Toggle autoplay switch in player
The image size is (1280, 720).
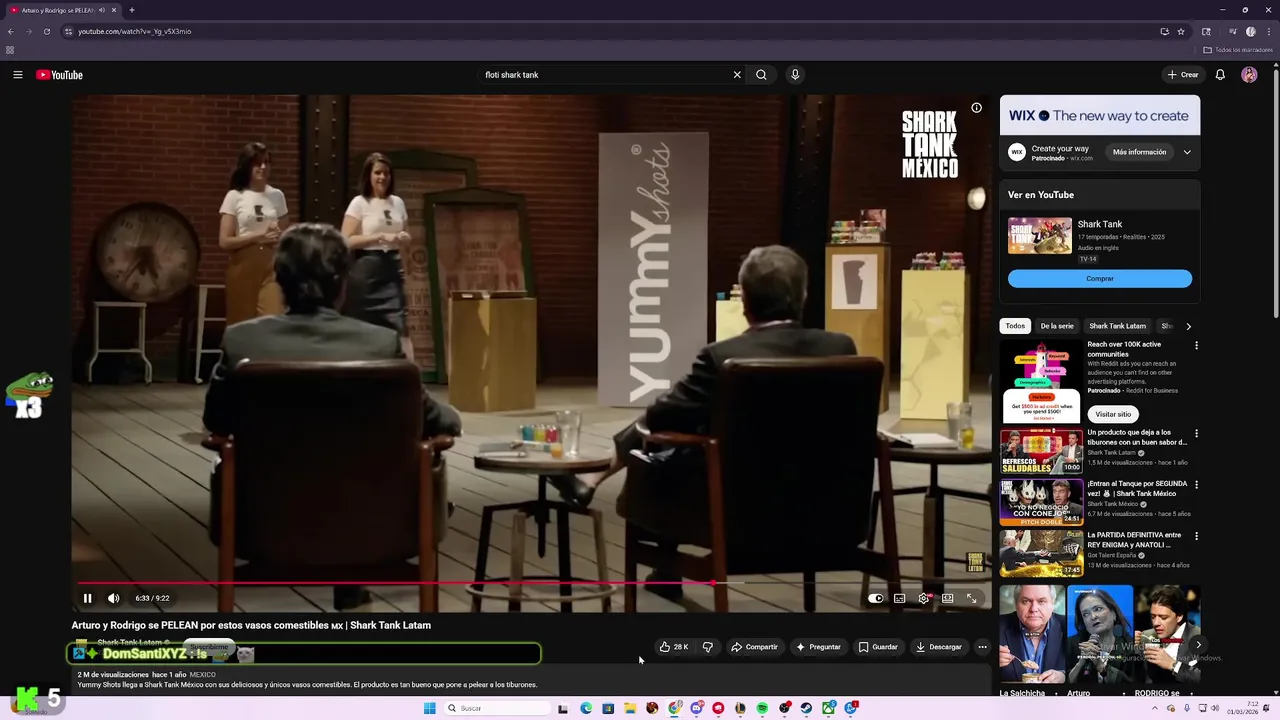point(876,598)
